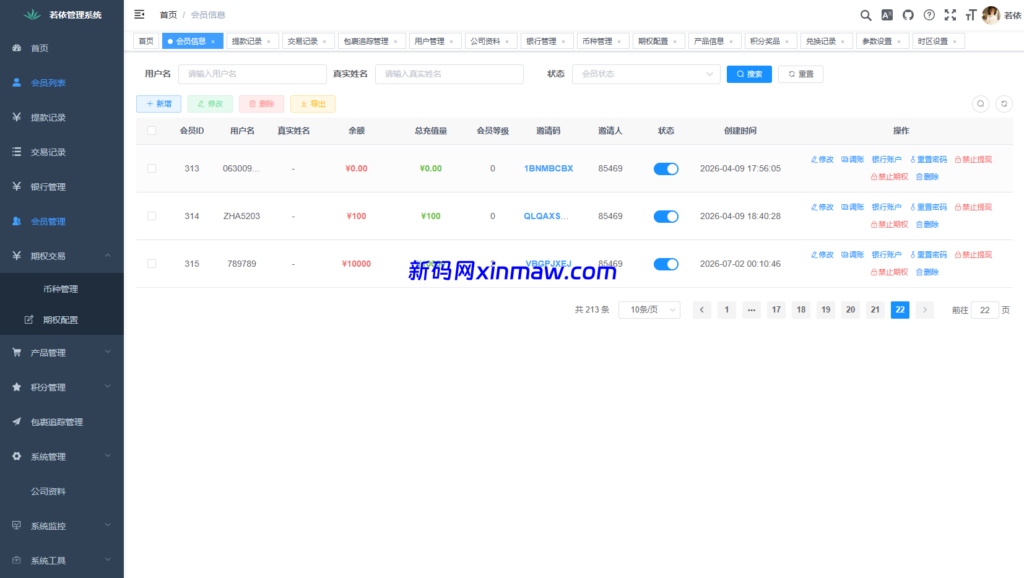The image size is (1024, 578).
Task: Close the 提款记录 tab via its x
Action: pos(268,42)
